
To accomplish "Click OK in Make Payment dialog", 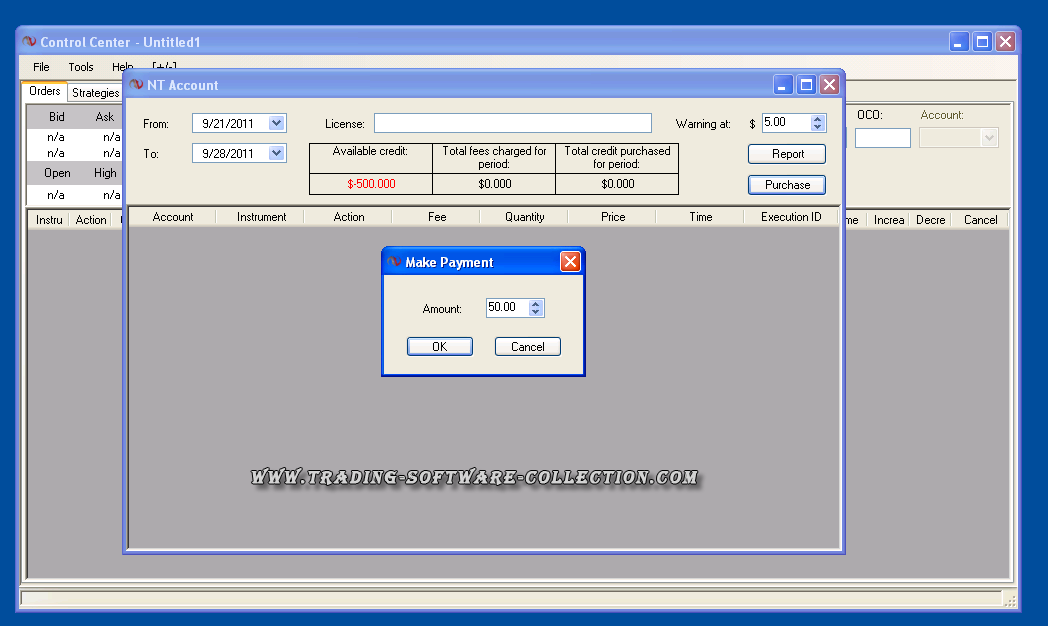I will coord(439,347).
